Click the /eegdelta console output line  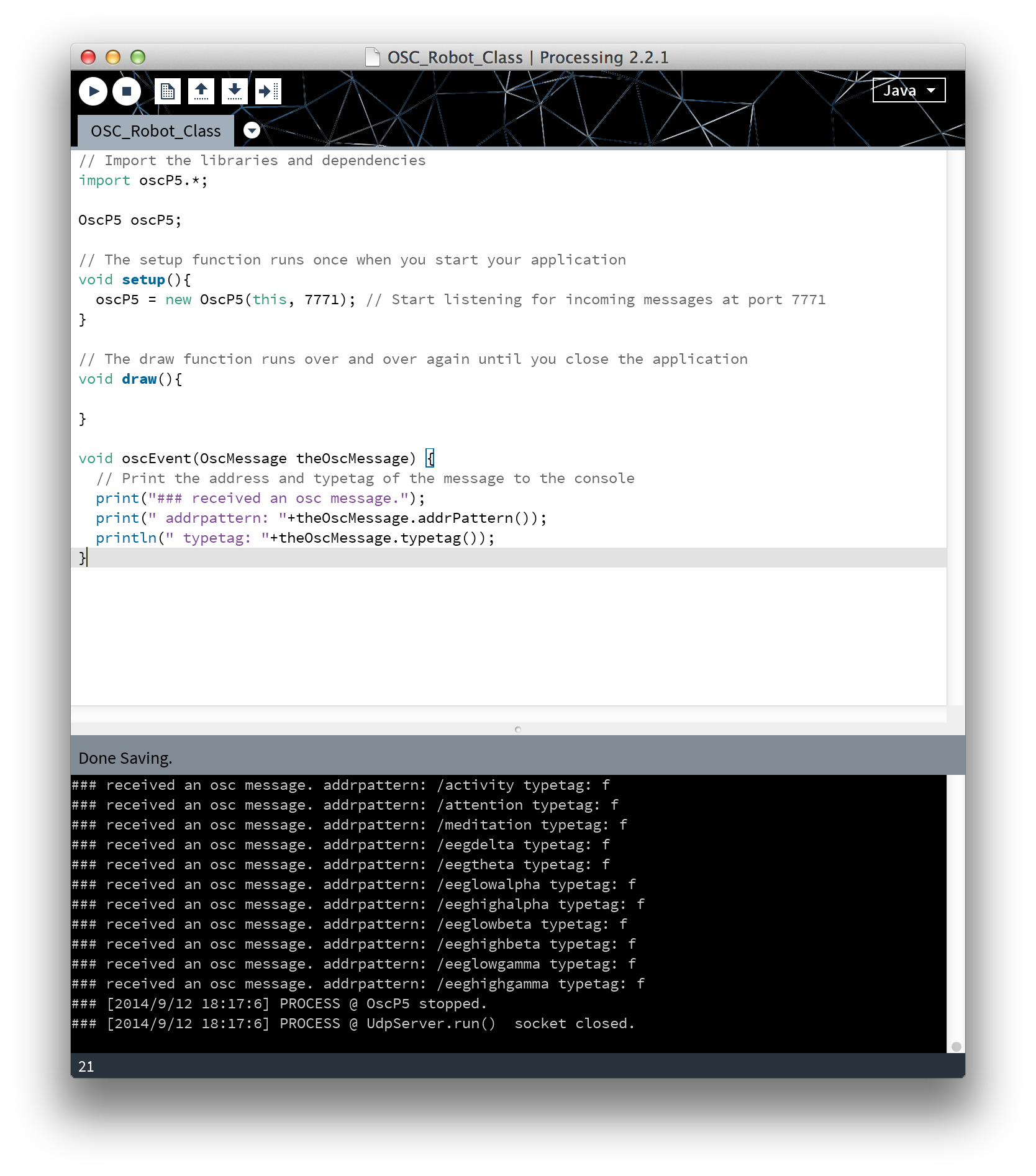341,845
